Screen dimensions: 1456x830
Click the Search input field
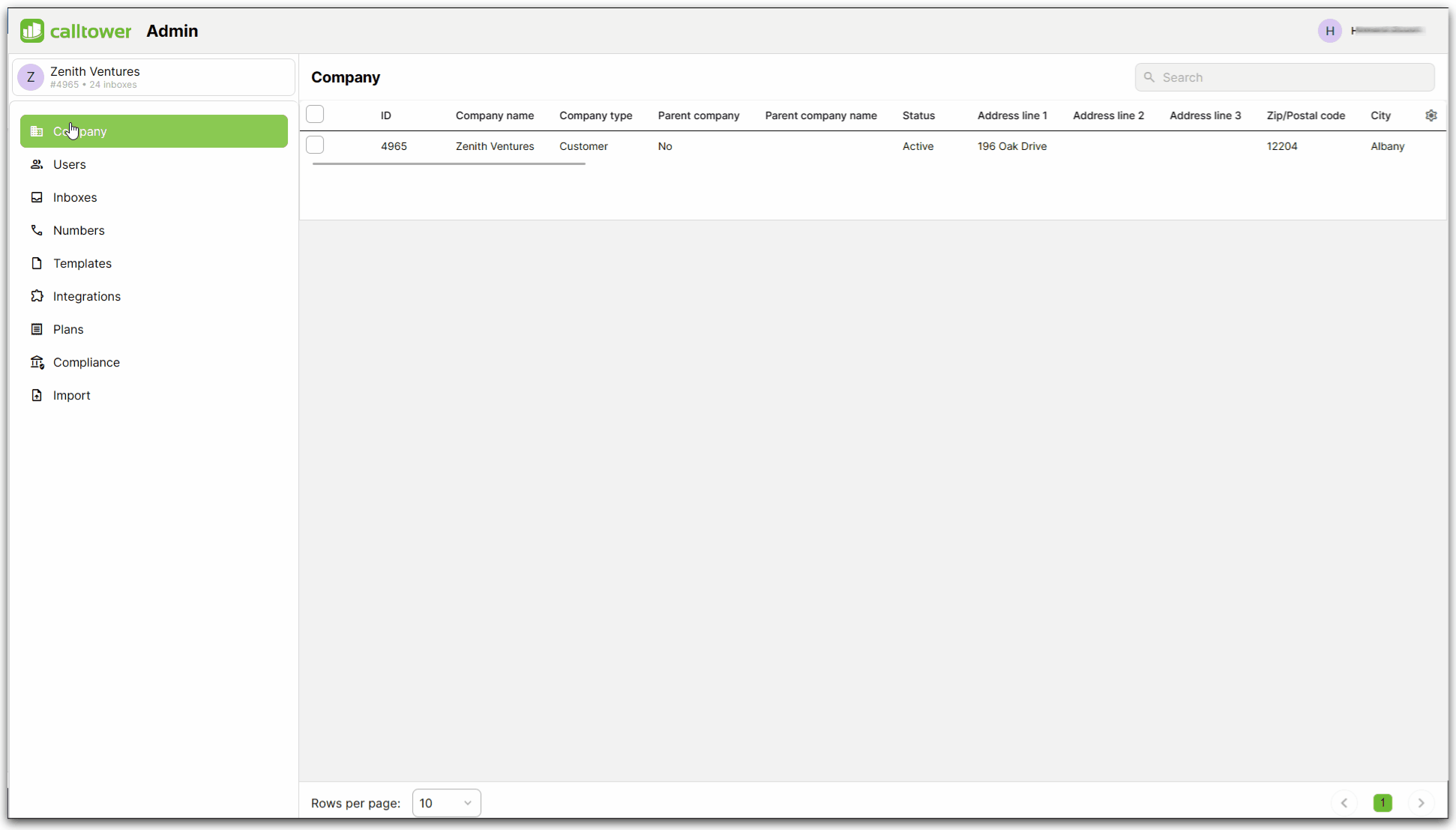click(1285, 77)
